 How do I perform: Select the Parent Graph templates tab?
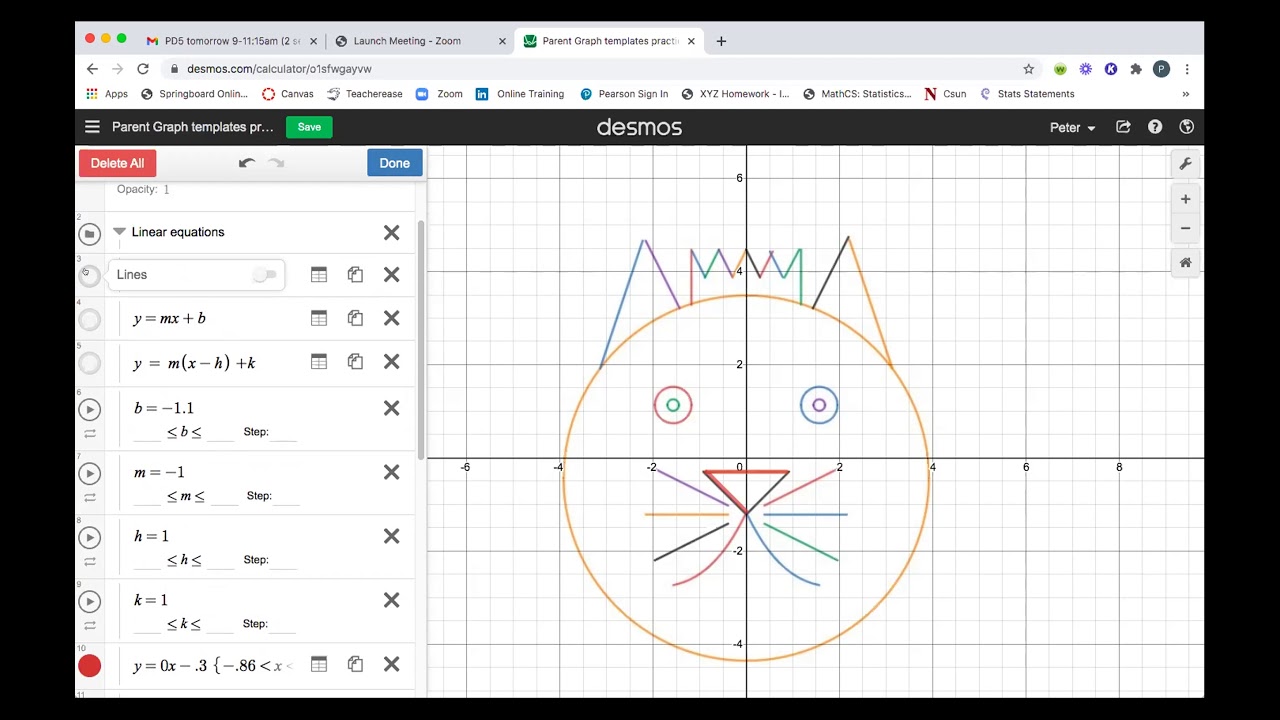610,41
